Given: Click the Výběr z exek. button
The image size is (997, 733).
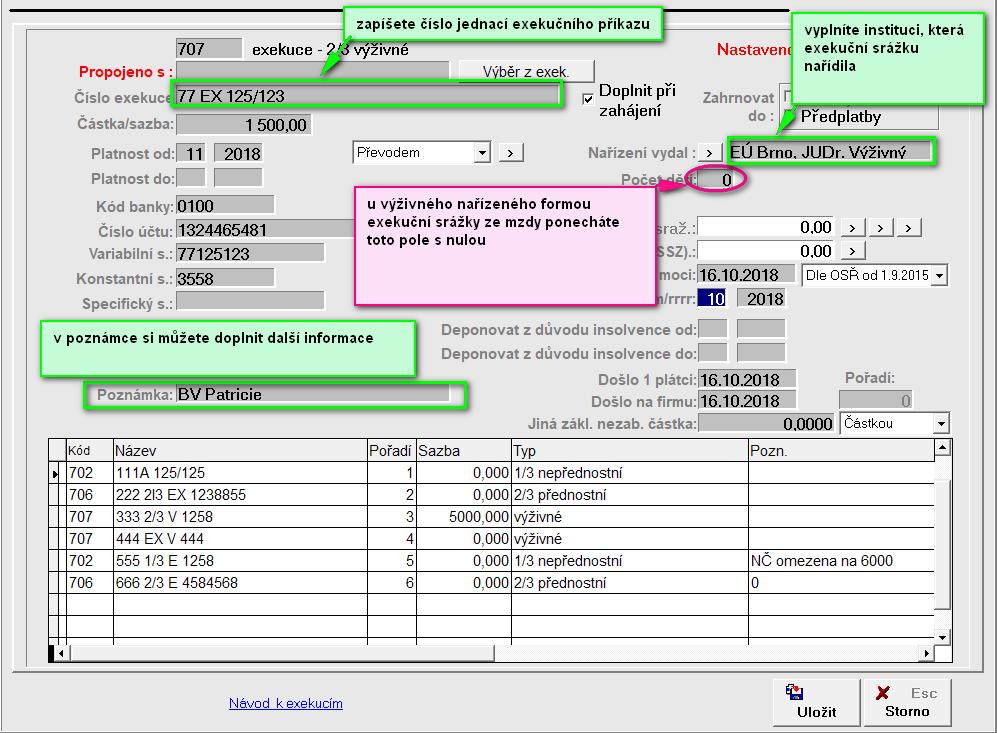Looking at the screenshot, I should tap(526, 72).
